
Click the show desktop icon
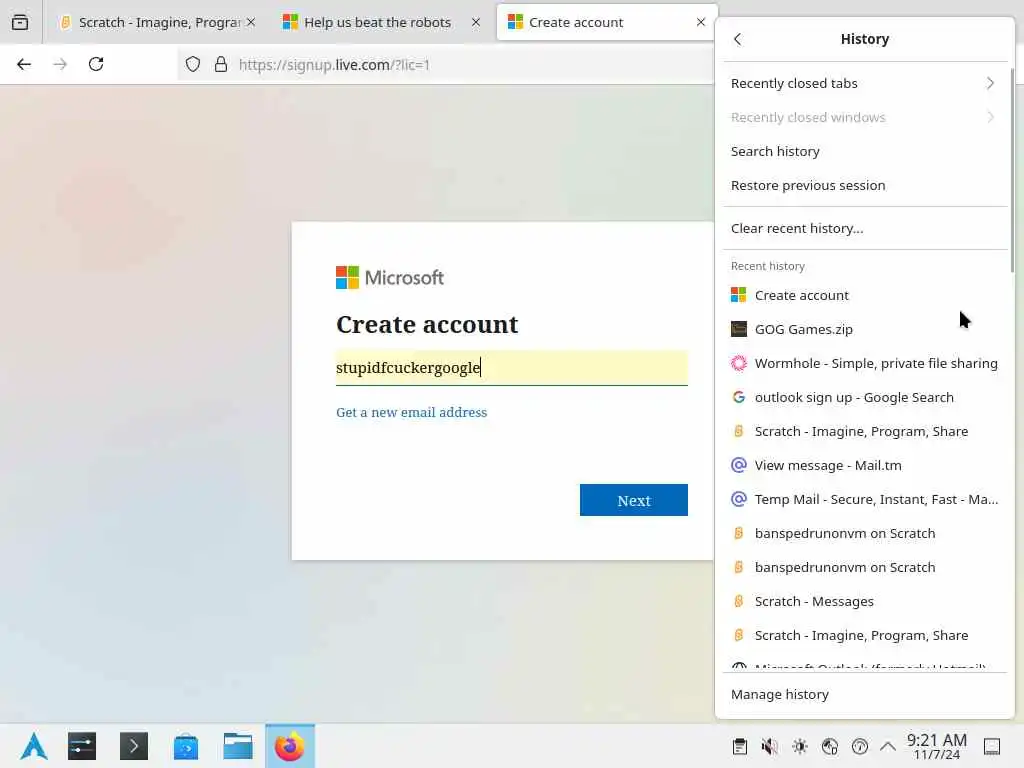(992, 746)
